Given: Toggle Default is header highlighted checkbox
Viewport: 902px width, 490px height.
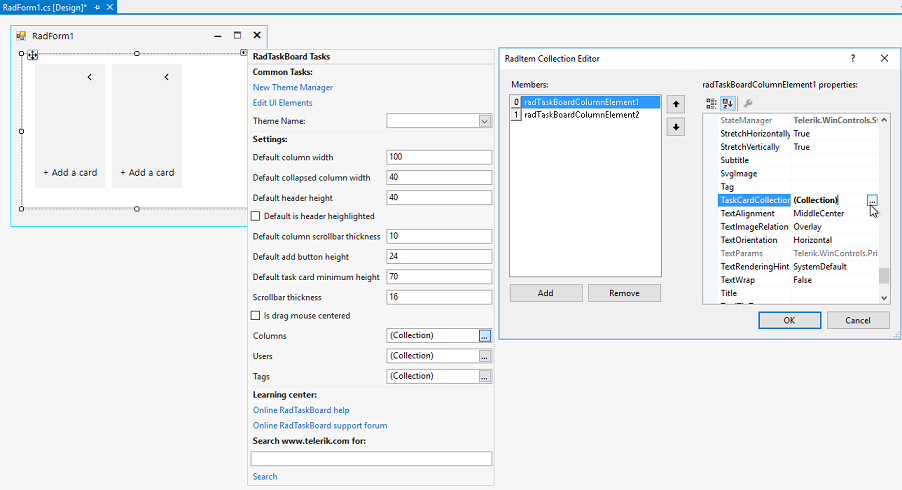Looking at the screenshot, I should [x=256, y=216].
